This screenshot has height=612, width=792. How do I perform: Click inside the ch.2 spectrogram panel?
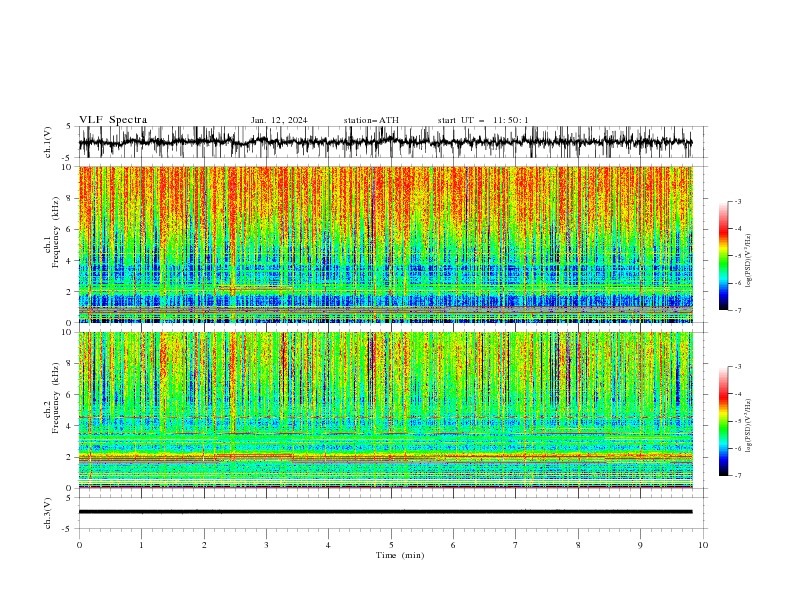[385, 410]
